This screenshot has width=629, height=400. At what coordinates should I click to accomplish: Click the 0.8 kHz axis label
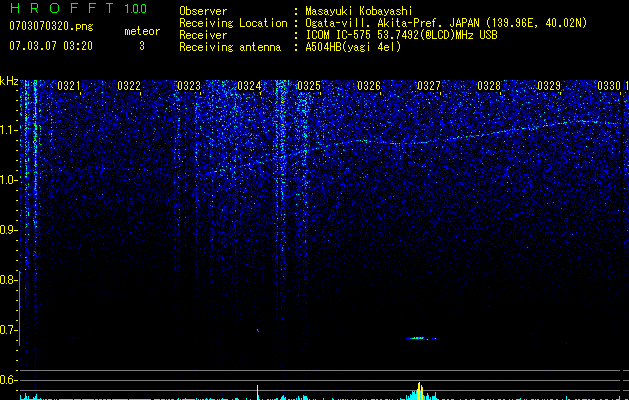coord(8,280)
